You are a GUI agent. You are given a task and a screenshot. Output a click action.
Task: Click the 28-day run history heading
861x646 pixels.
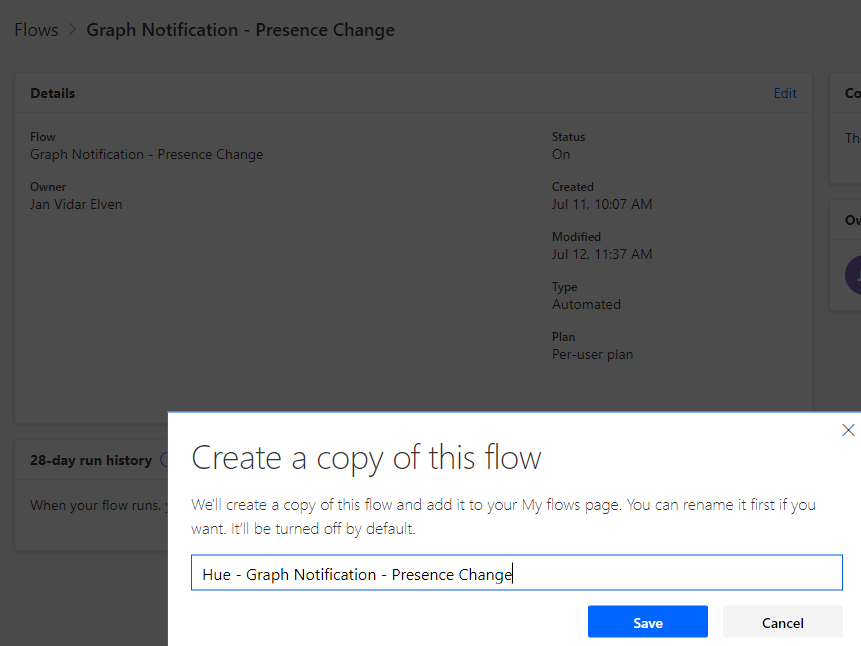tap(91, 460)
